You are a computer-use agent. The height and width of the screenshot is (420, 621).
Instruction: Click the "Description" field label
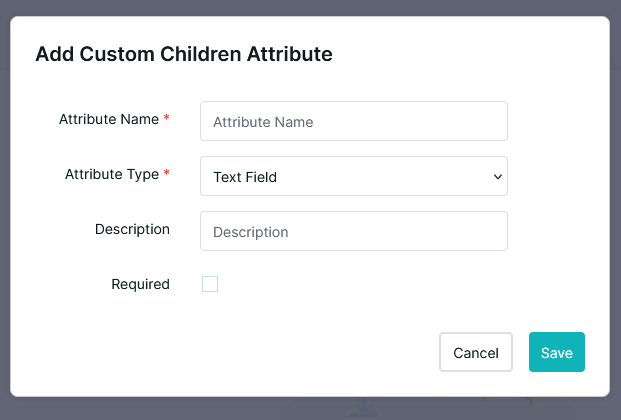(x=132, y=229)
